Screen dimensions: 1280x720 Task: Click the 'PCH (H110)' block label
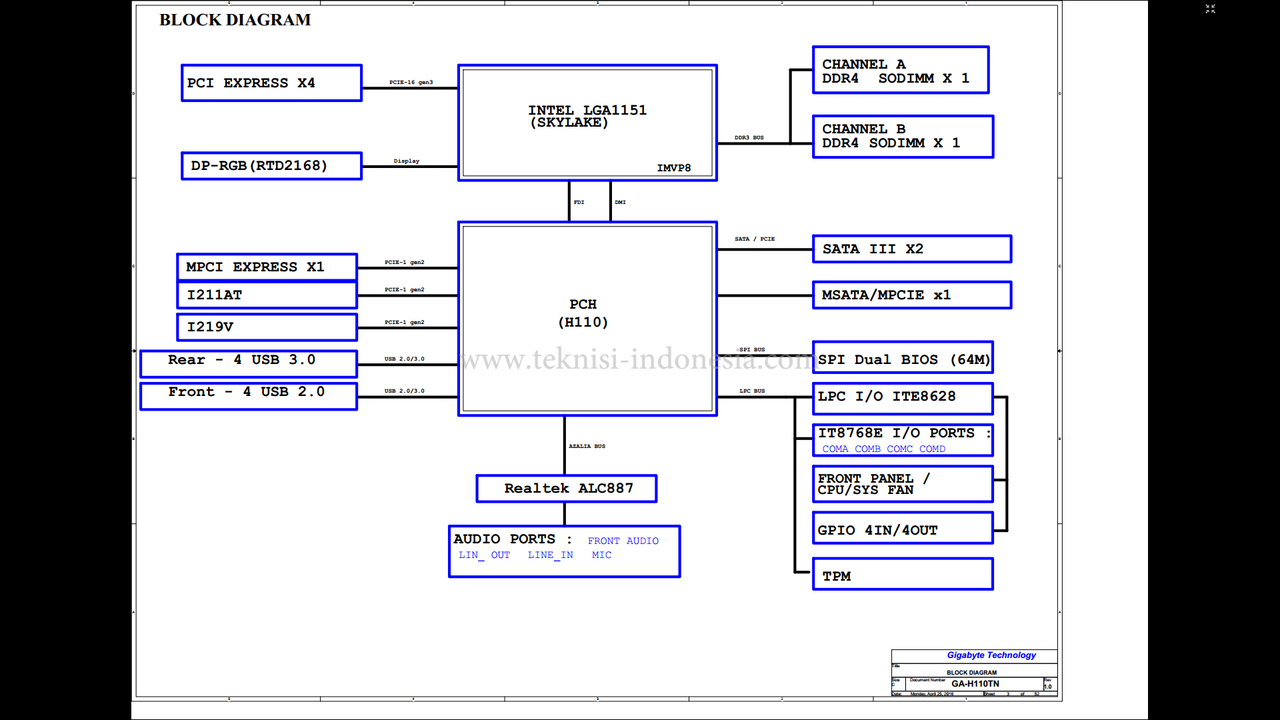pyautogui.click(x=583, y=313)
